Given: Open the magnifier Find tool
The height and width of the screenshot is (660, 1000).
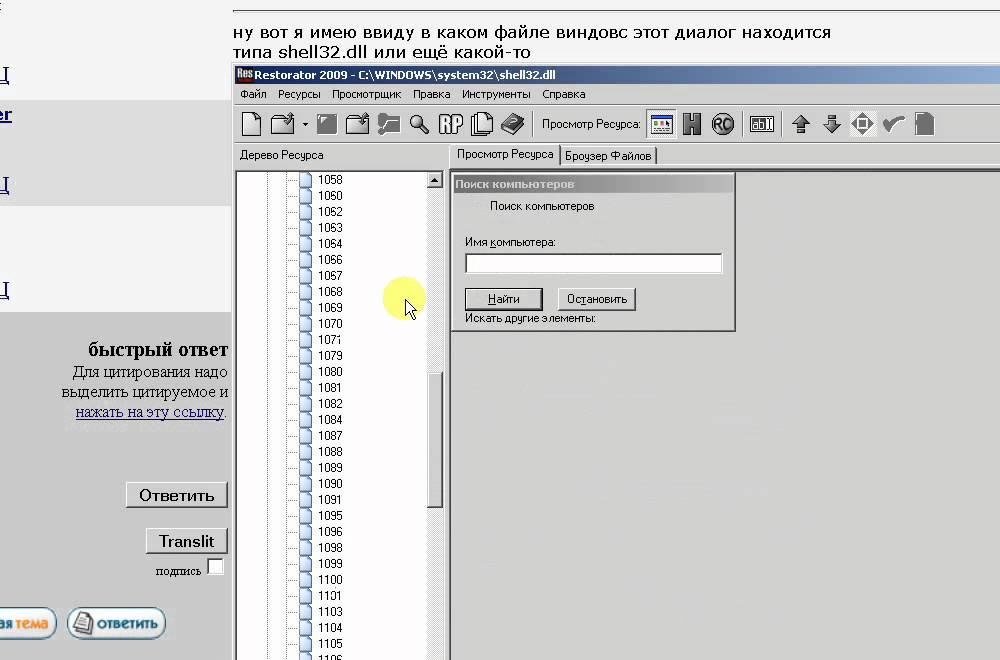Looking at the screenshot, I should pyautogui.click(x=419, y=124).
